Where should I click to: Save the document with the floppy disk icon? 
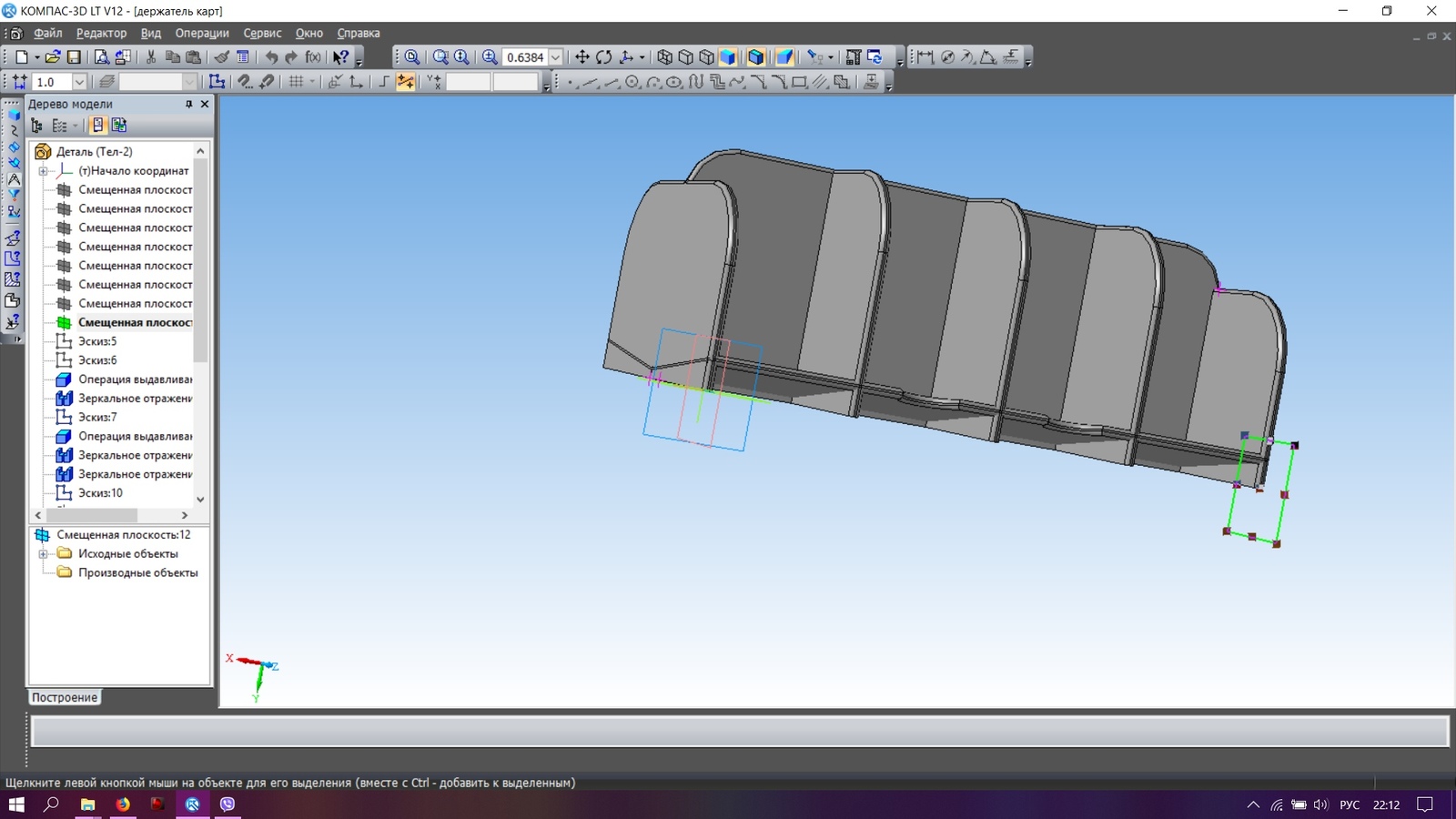coord(74,56)
